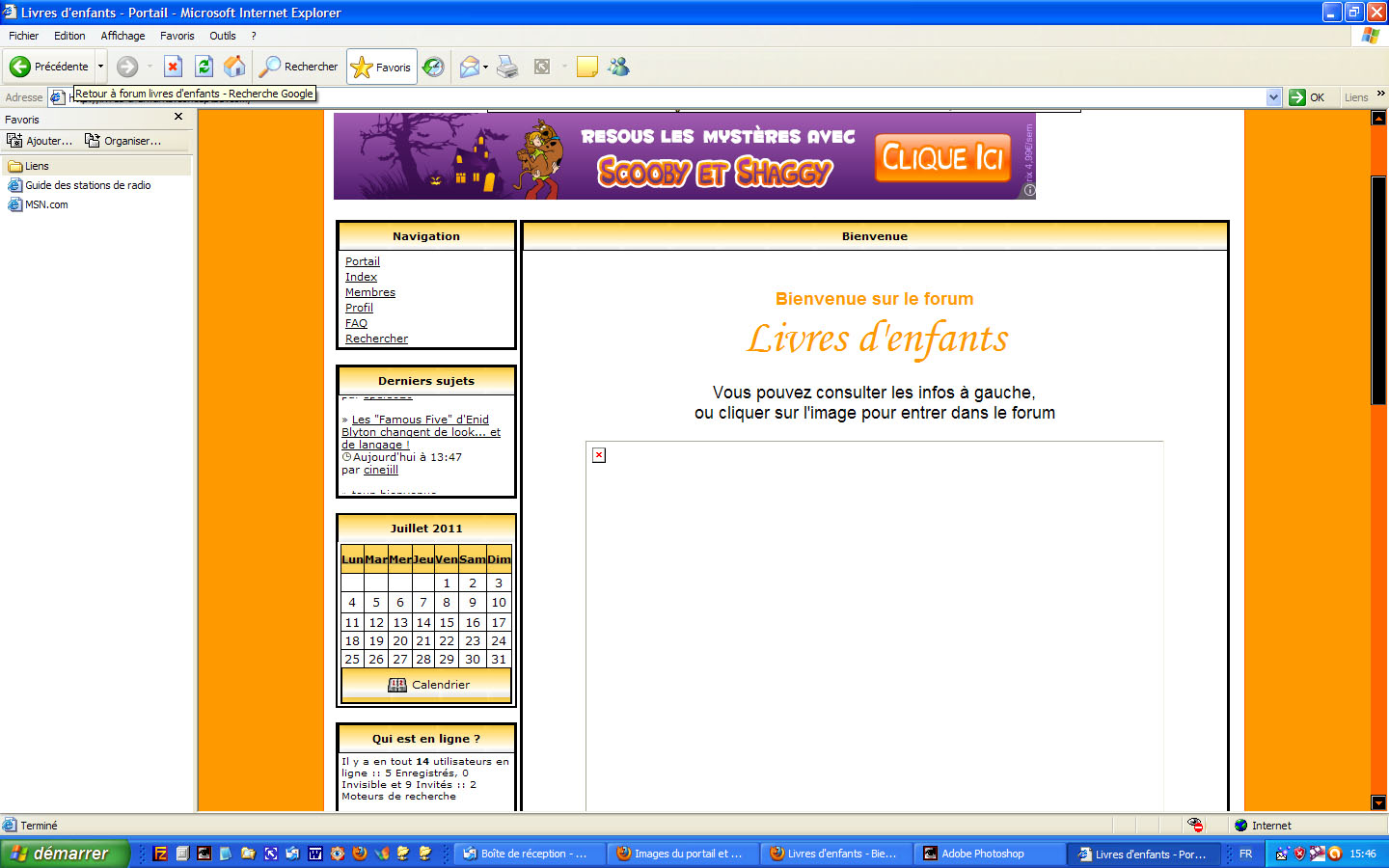Click the orange circular tray icon
The width and height of the screenshot is (1389, 868).
(x=1335, y=854)
